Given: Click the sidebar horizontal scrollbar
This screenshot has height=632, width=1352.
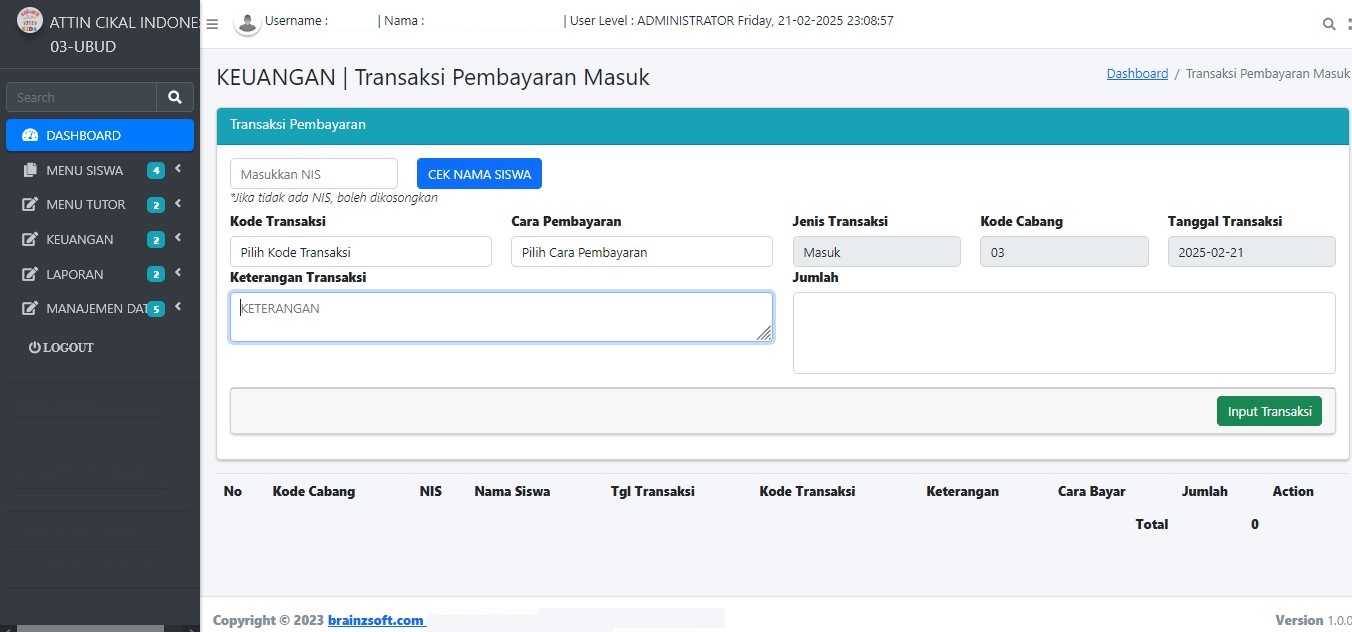Looking at the screenshot, I should 90,628.
